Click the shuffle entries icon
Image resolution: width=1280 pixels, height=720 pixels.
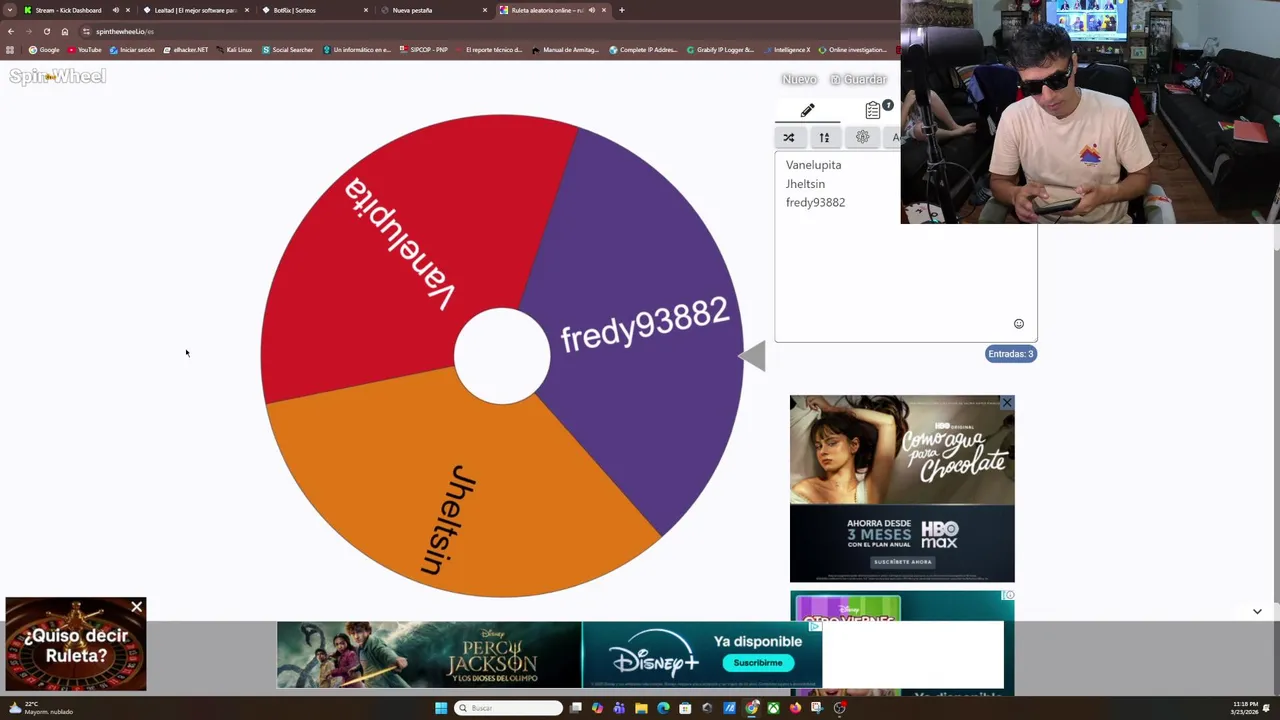[789, 137]
